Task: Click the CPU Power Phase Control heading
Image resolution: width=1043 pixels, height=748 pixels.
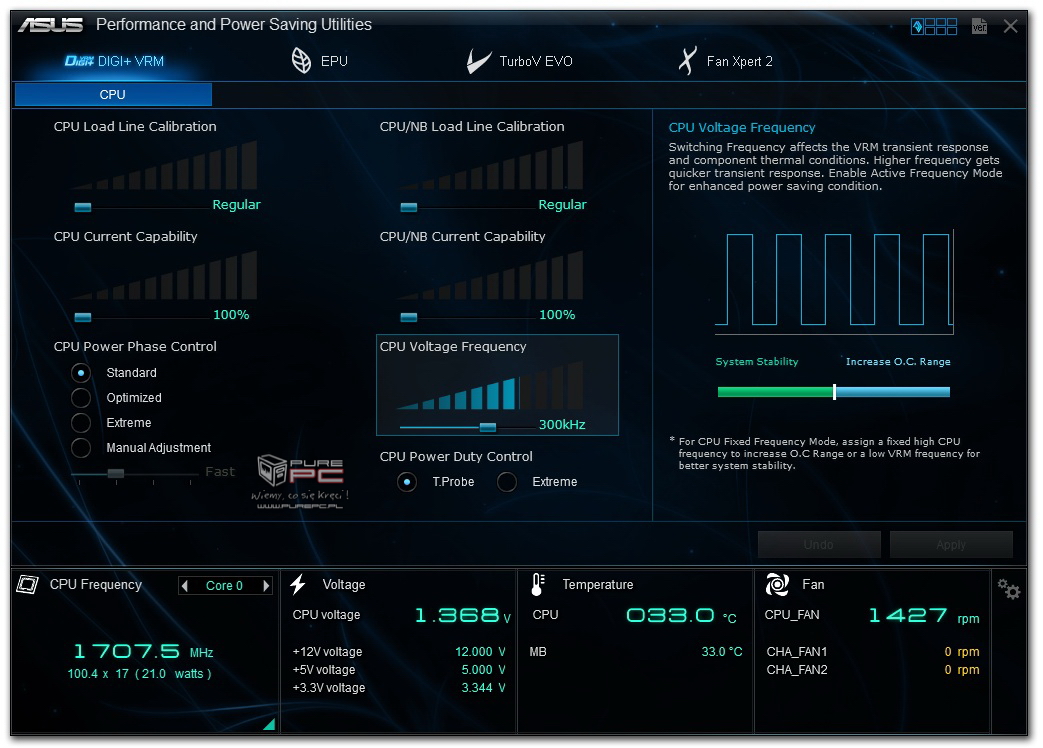Action: [x=135, y=346]
